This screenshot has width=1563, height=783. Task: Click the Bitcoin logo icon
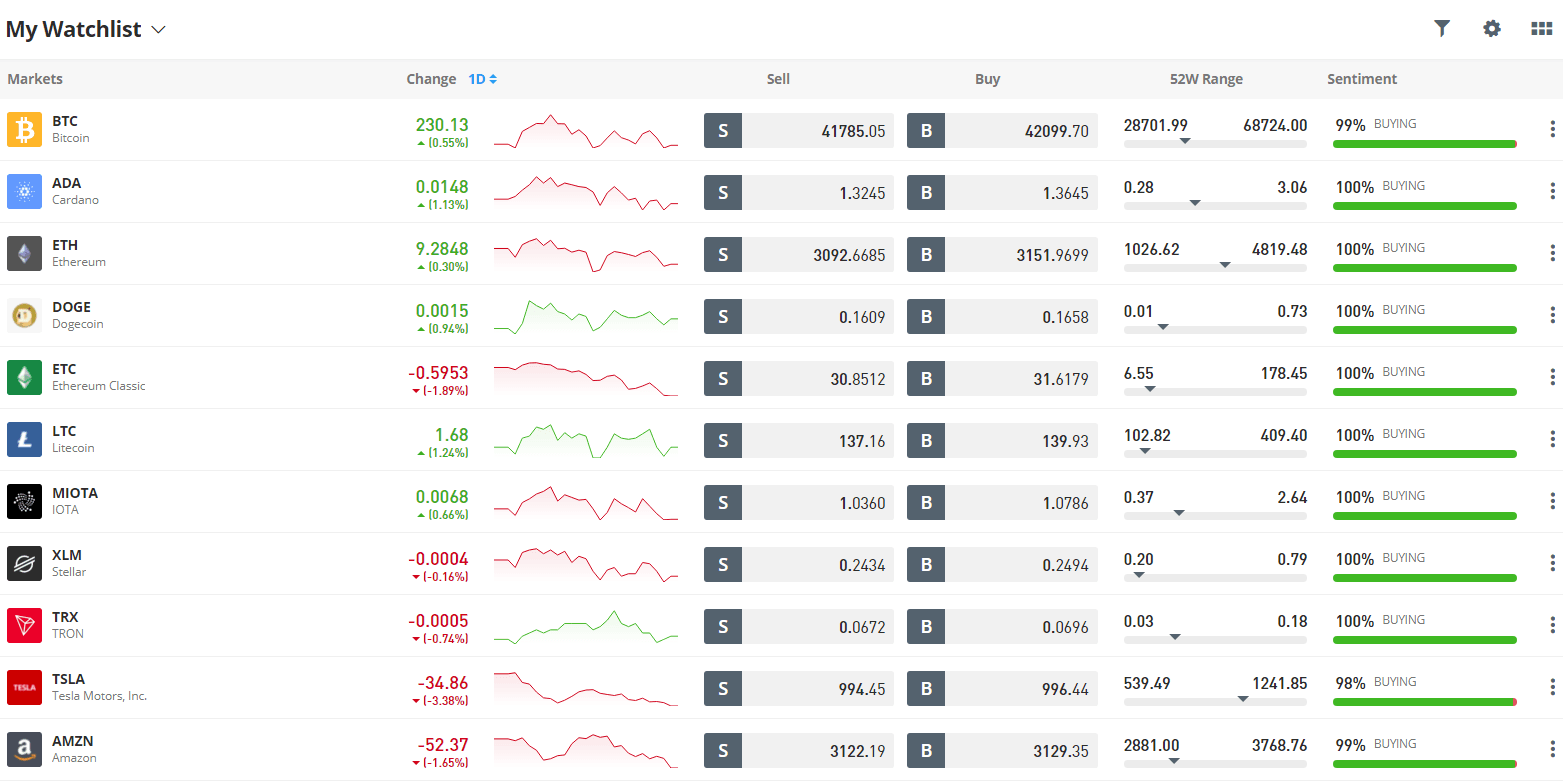click(25, 130)
